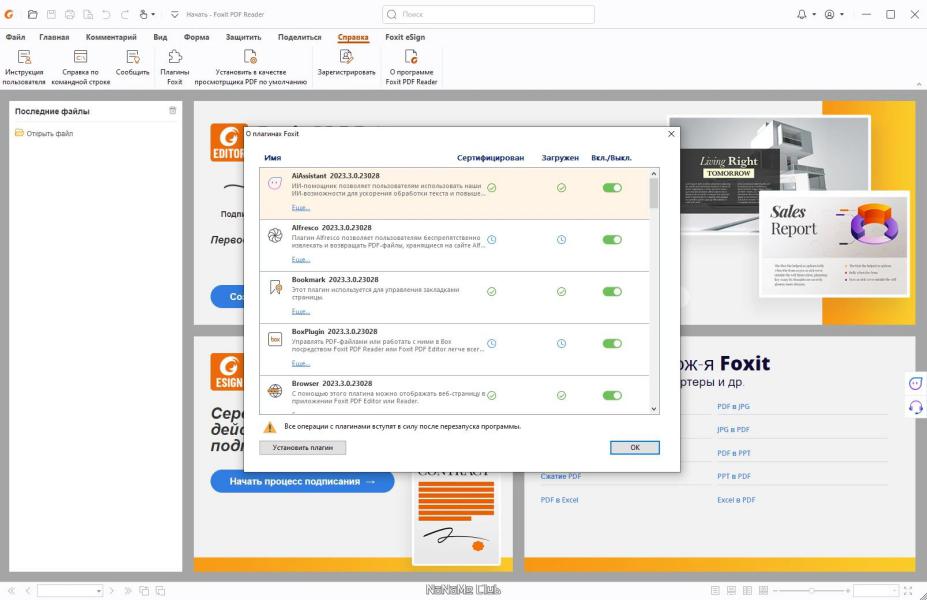Switch off the BoxPlugin toggle
Screen dimensions: 927x600
(612, 343)
